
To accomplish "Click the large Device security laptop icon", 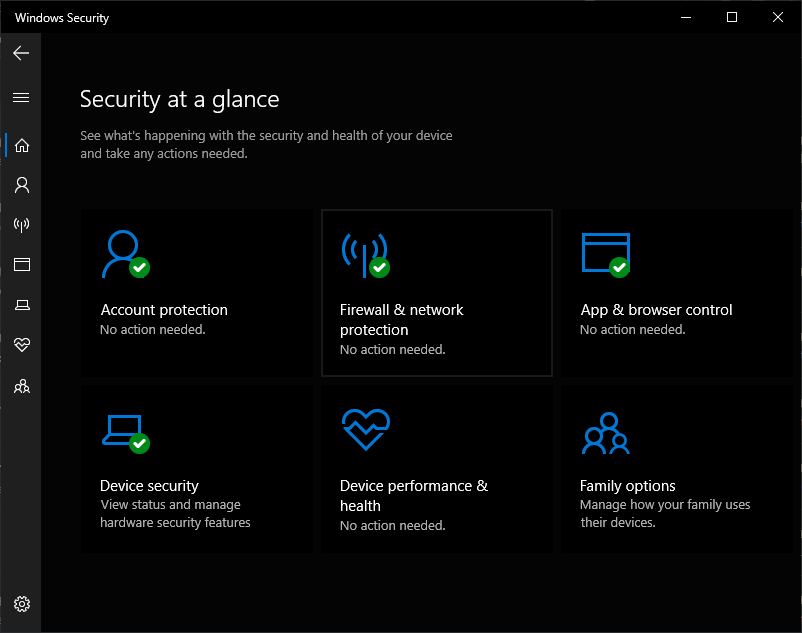I will [125, 434].
